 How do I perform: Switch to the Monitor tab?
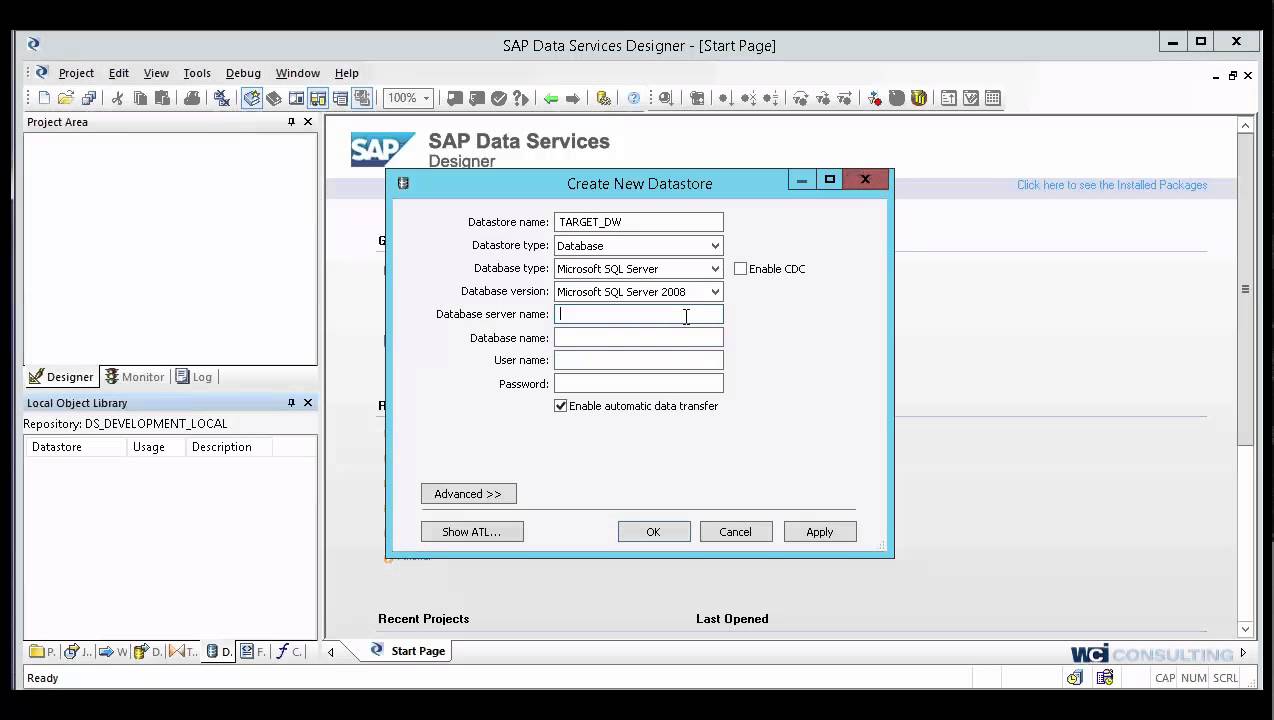(x=135, y=377)
